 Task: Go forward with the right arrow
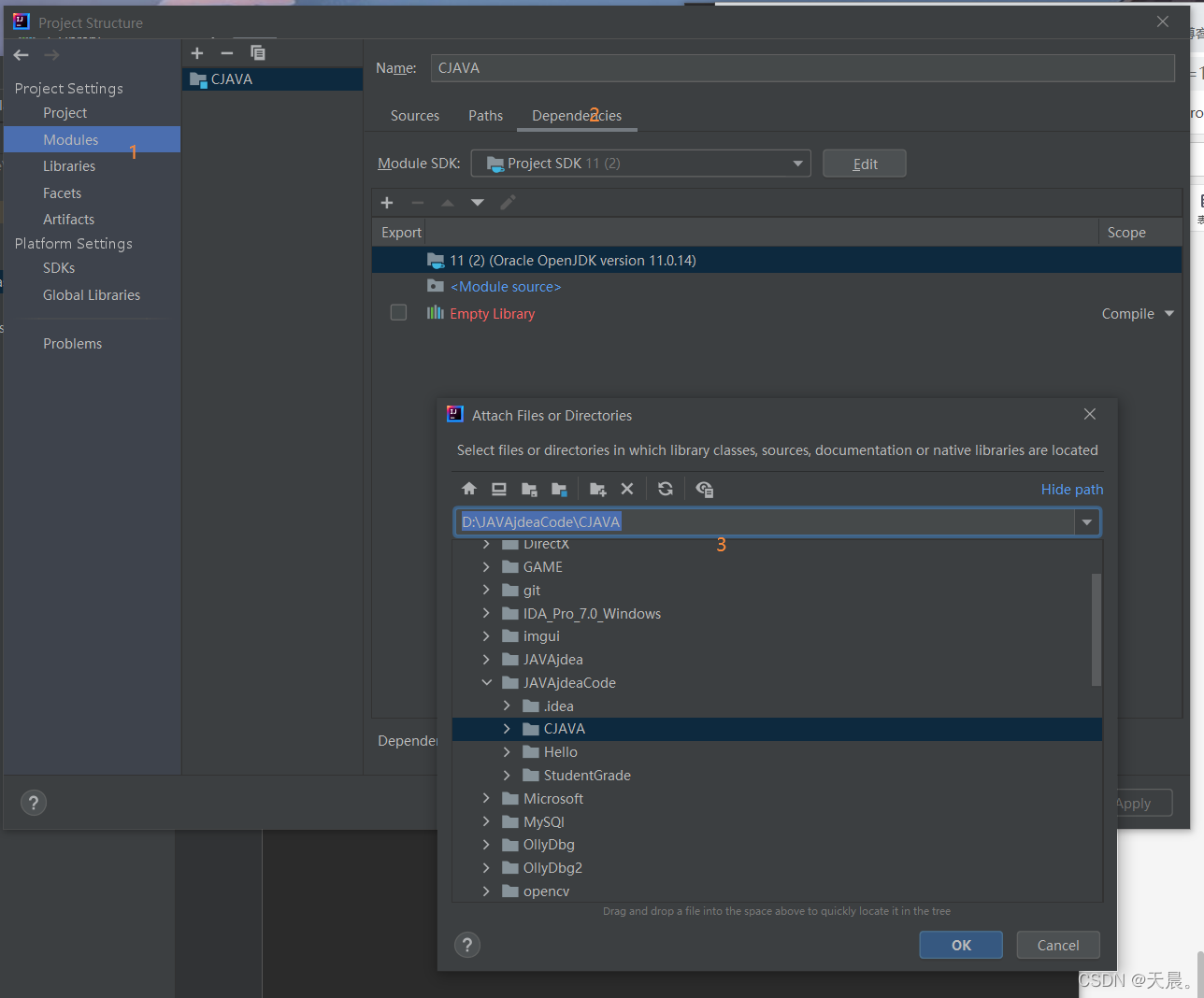tap(51, 55)
